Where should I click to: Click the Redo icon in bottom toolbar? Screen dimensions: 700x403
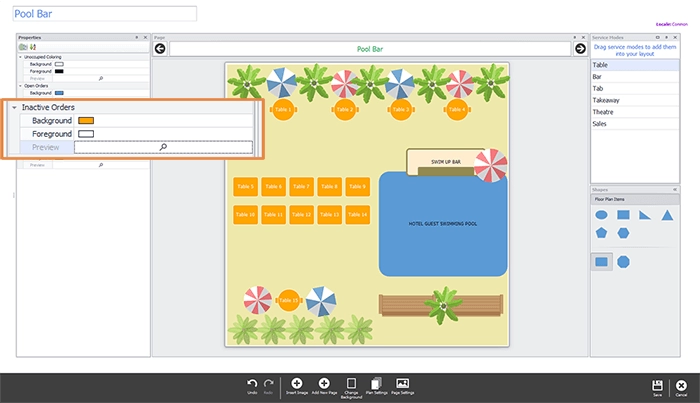pos(268,384)
